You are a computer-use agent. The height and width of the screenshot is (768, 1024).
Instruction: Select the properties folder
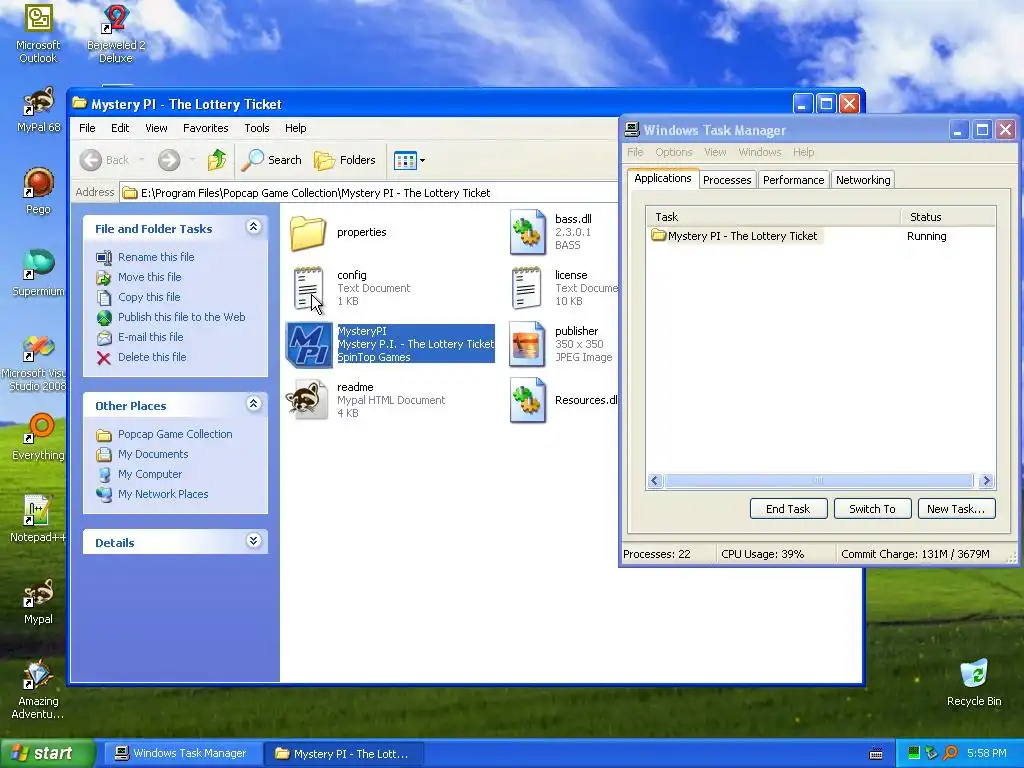tap(338, 232)
